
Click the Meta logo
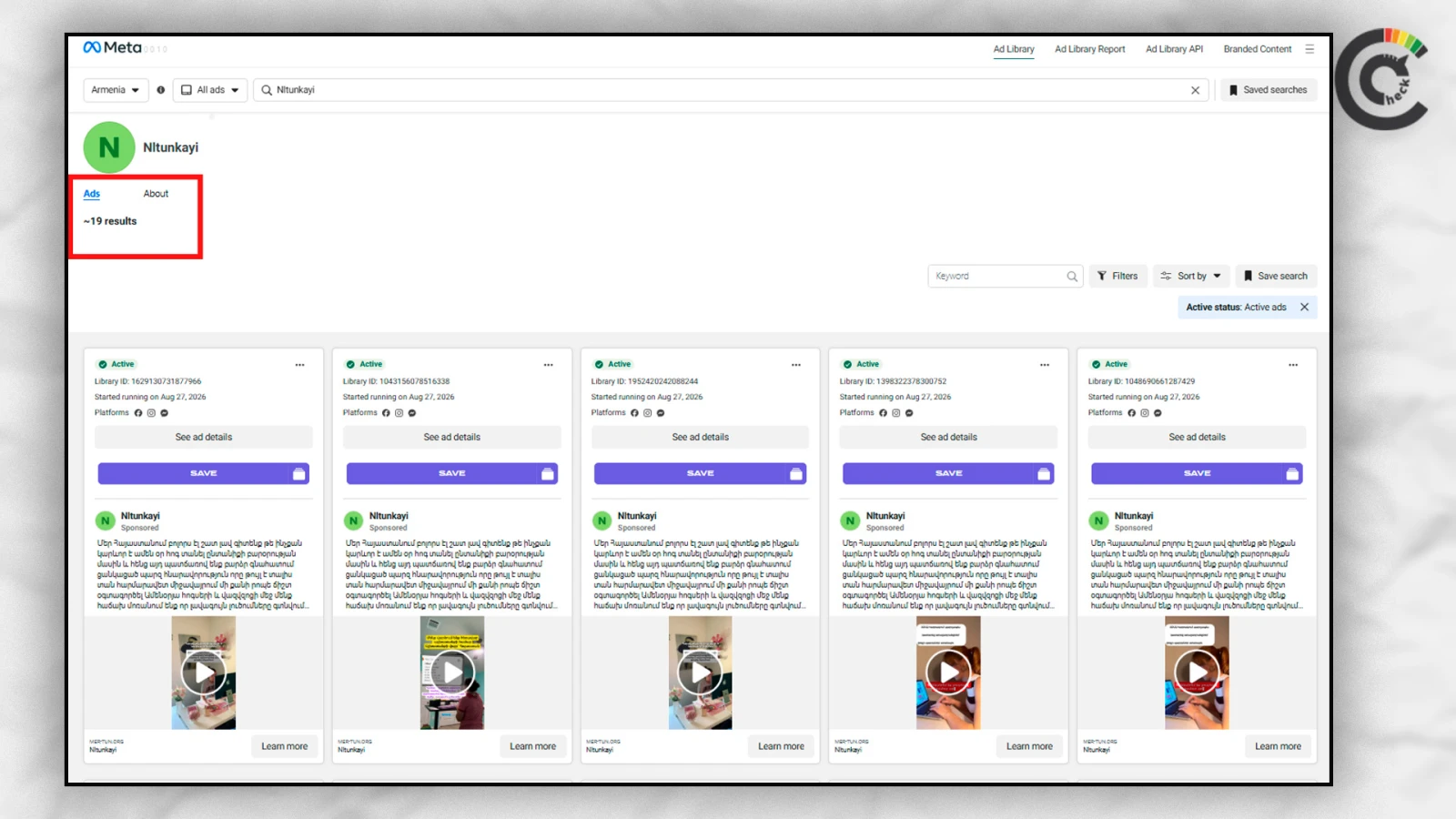[x=112, y=47]
